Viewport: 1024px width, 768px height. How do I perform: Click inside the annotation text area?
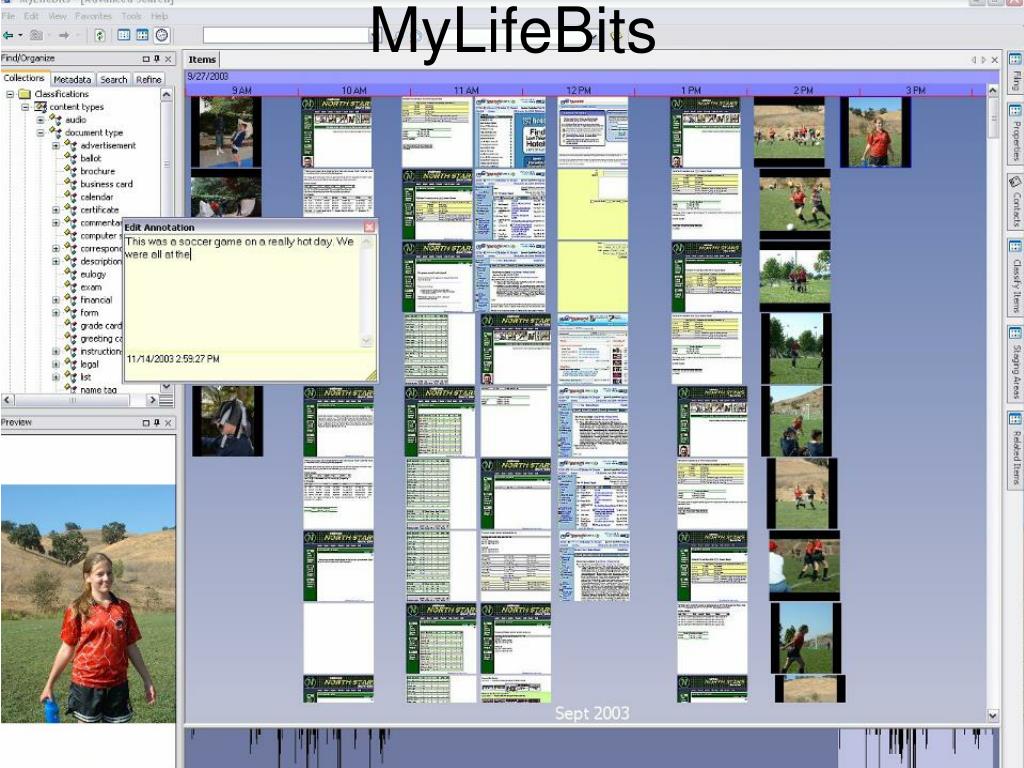pyautogui.click(x=242, y=293)
